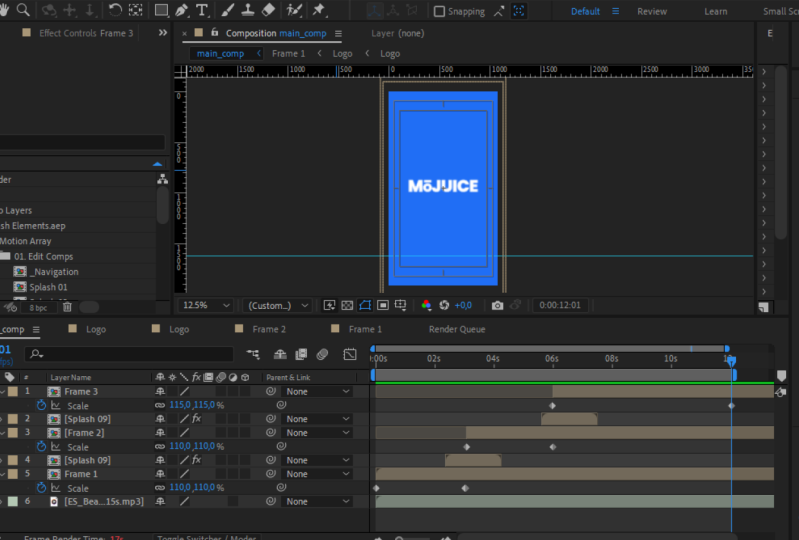Select the Rotation tool
The height and width of the screenshot is (540, 799).
(x=115, y=10)
